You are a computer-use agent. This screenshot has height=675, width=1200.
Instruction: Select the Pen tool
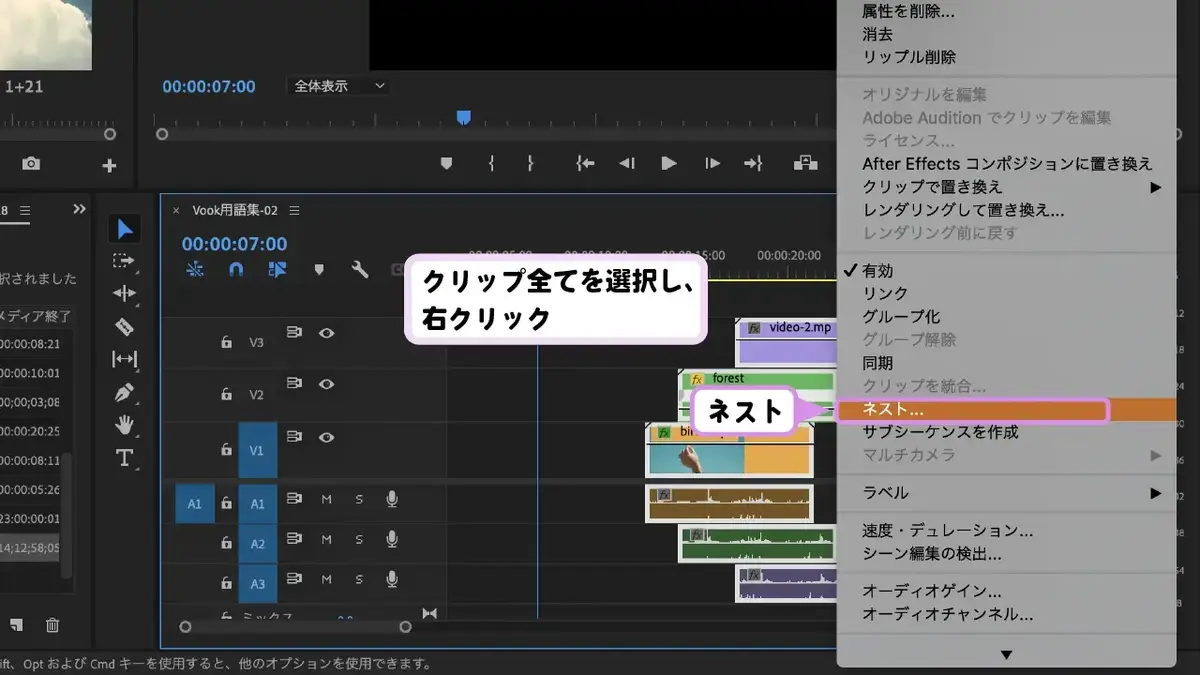pos(124,392)
